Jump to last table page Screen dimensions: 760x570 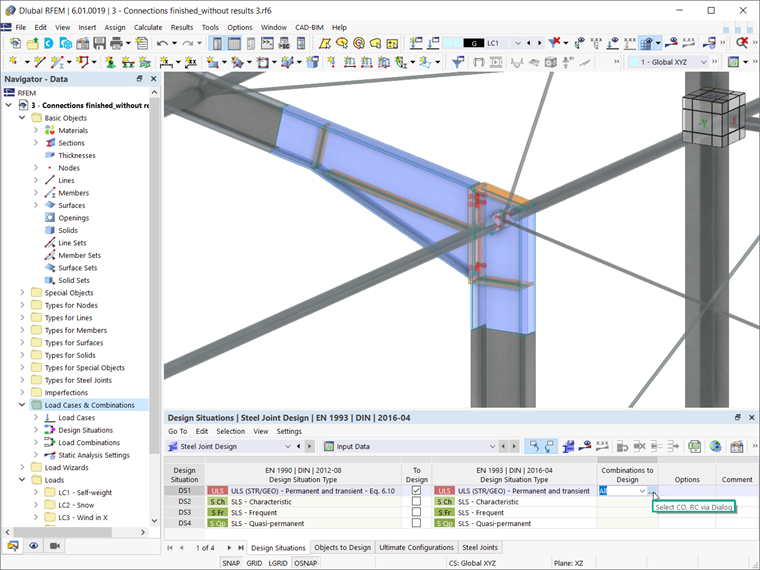pos(240,548)
